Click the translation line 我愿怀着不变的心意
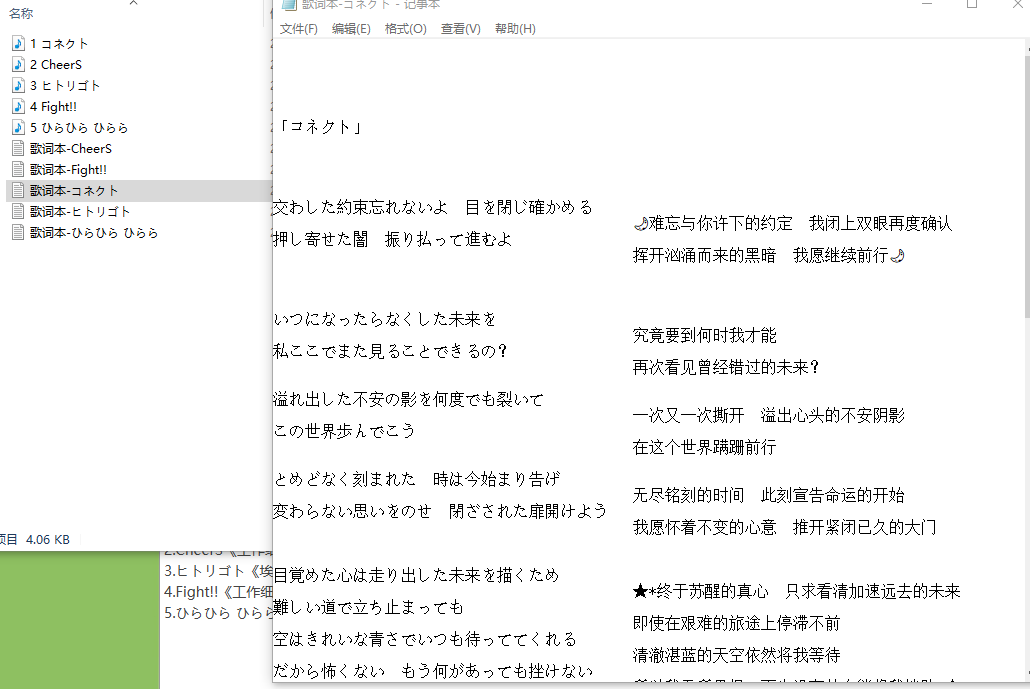The image size is (1030, 689). pos(705,527)
